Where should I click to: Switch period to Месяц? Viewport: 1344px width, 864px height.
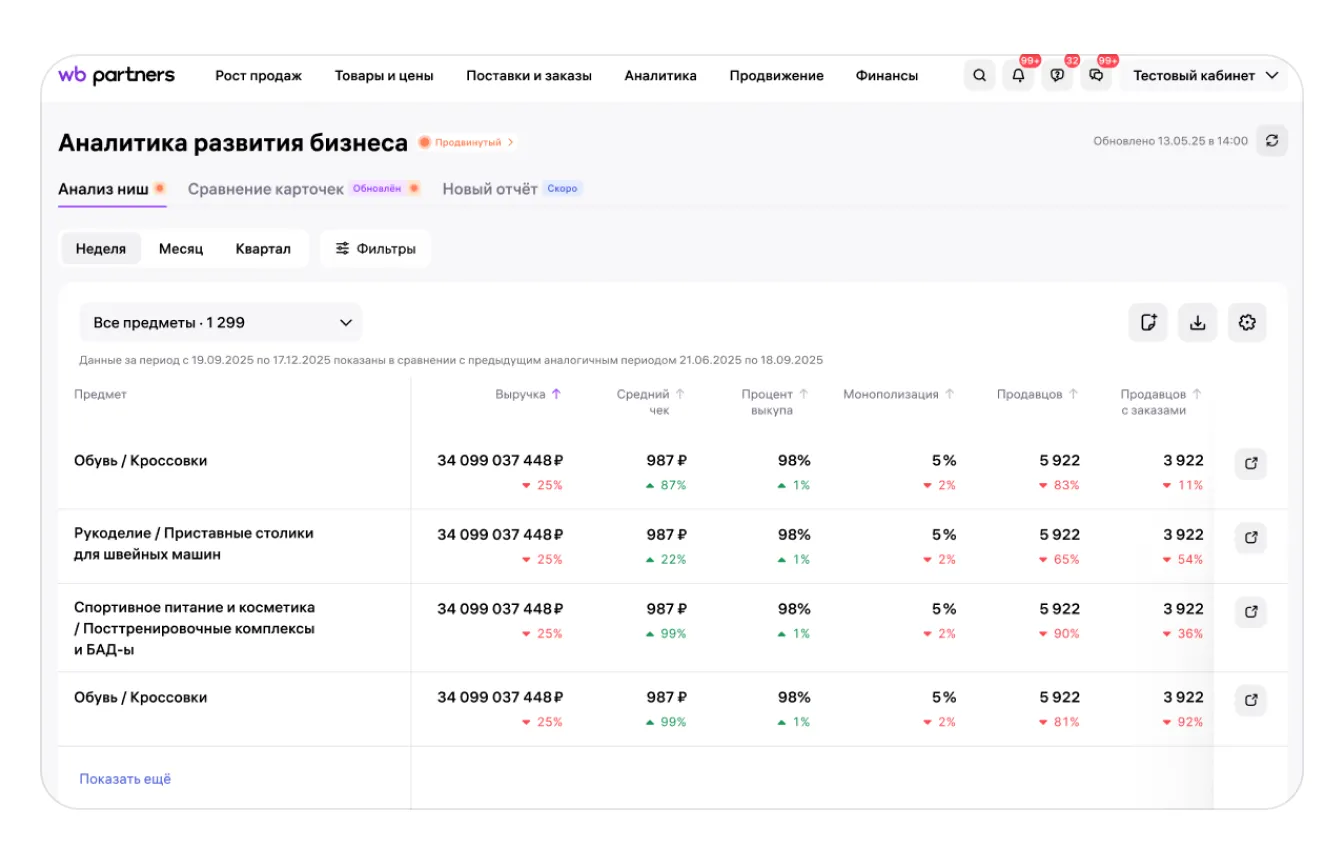181,249
